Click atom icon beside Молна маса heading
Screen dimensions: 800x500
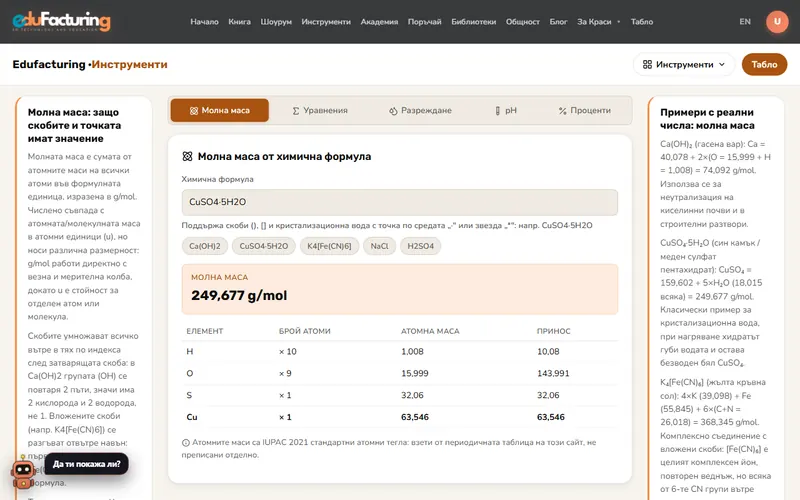[x=187, y=157]
